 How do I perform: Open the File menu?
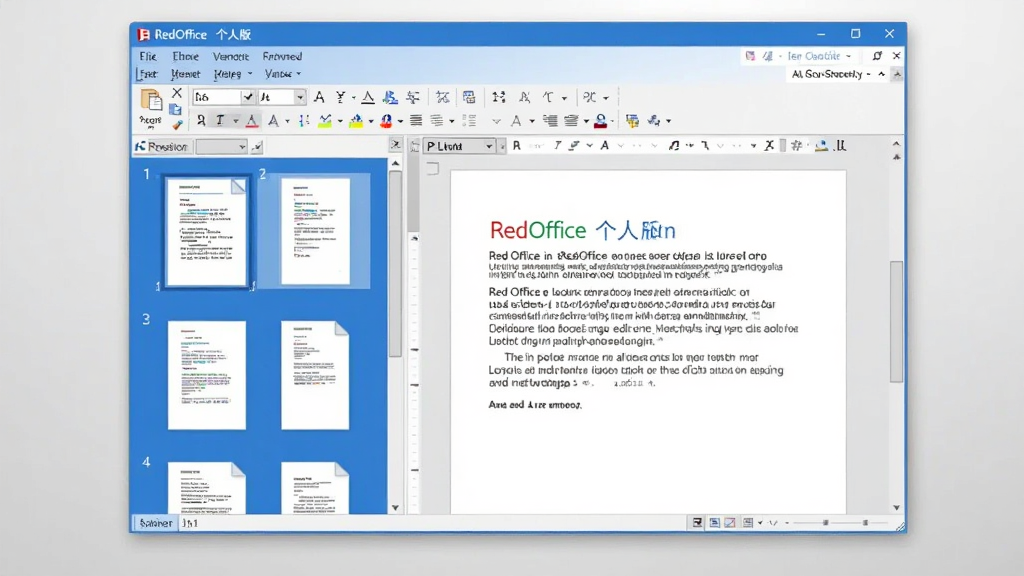[148, 57]
